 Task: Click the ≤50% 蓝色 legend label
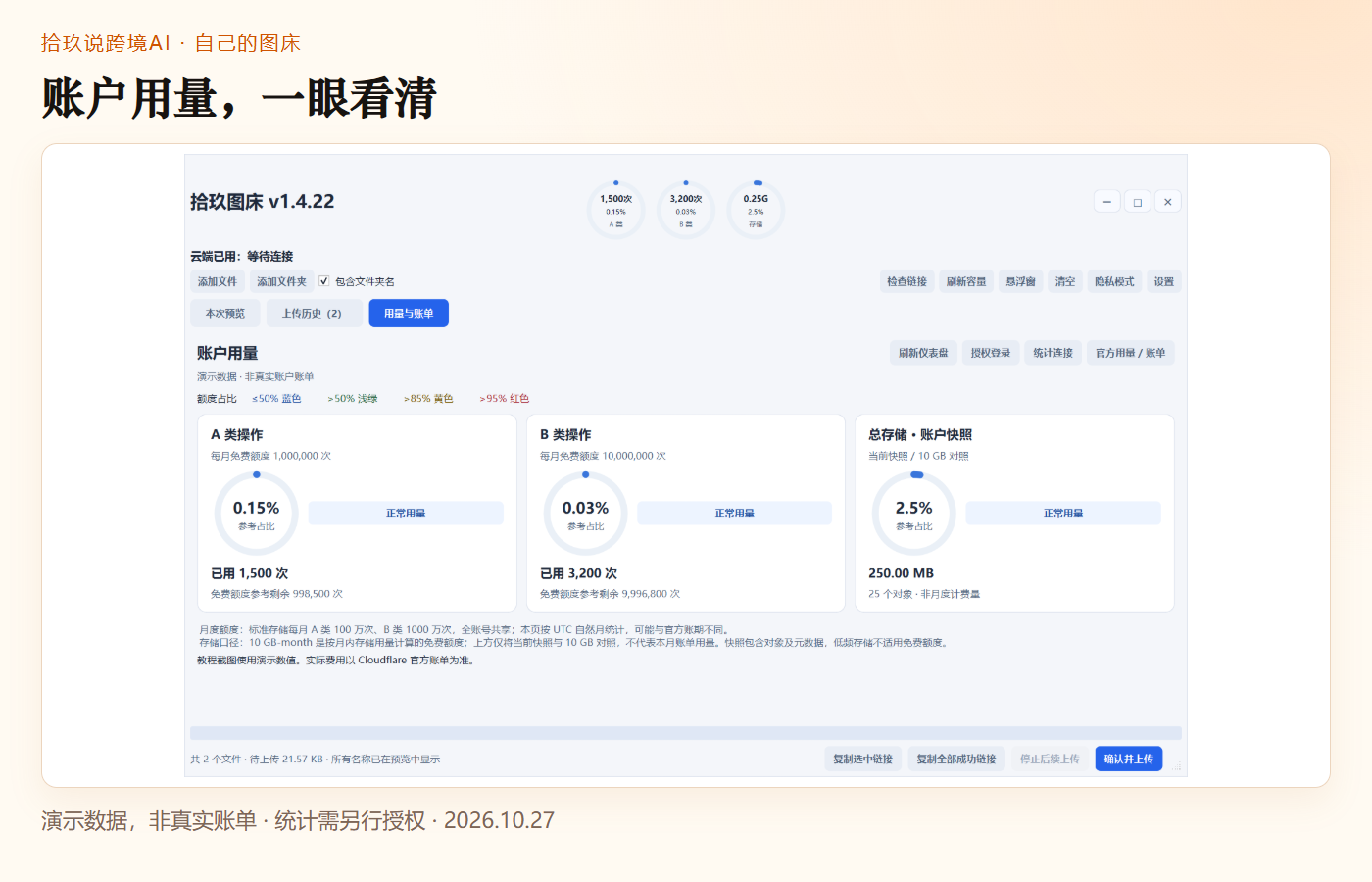[x=276, y=399]
